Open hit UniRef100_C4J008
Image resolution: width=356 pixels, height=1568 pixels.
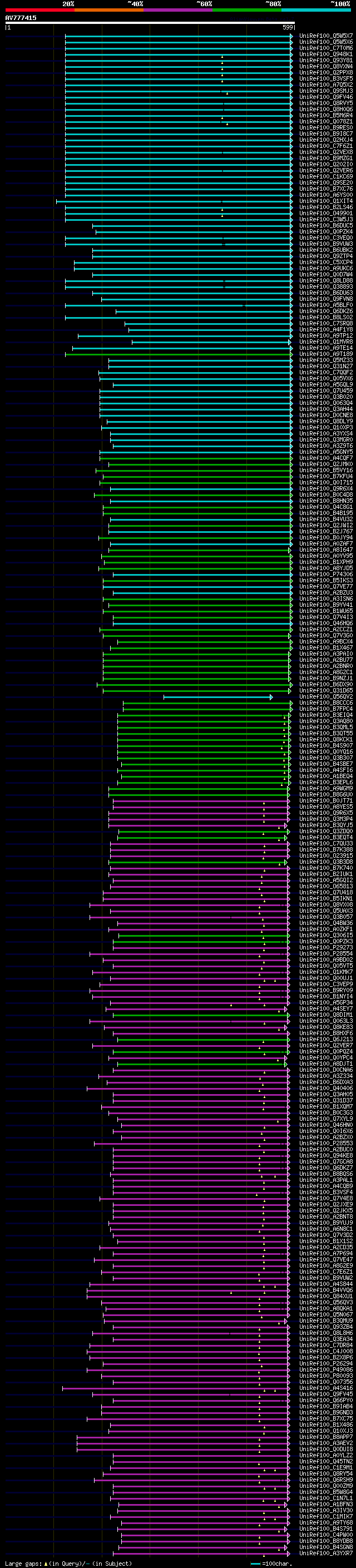pyautogui.click(x=326, y=1351)
